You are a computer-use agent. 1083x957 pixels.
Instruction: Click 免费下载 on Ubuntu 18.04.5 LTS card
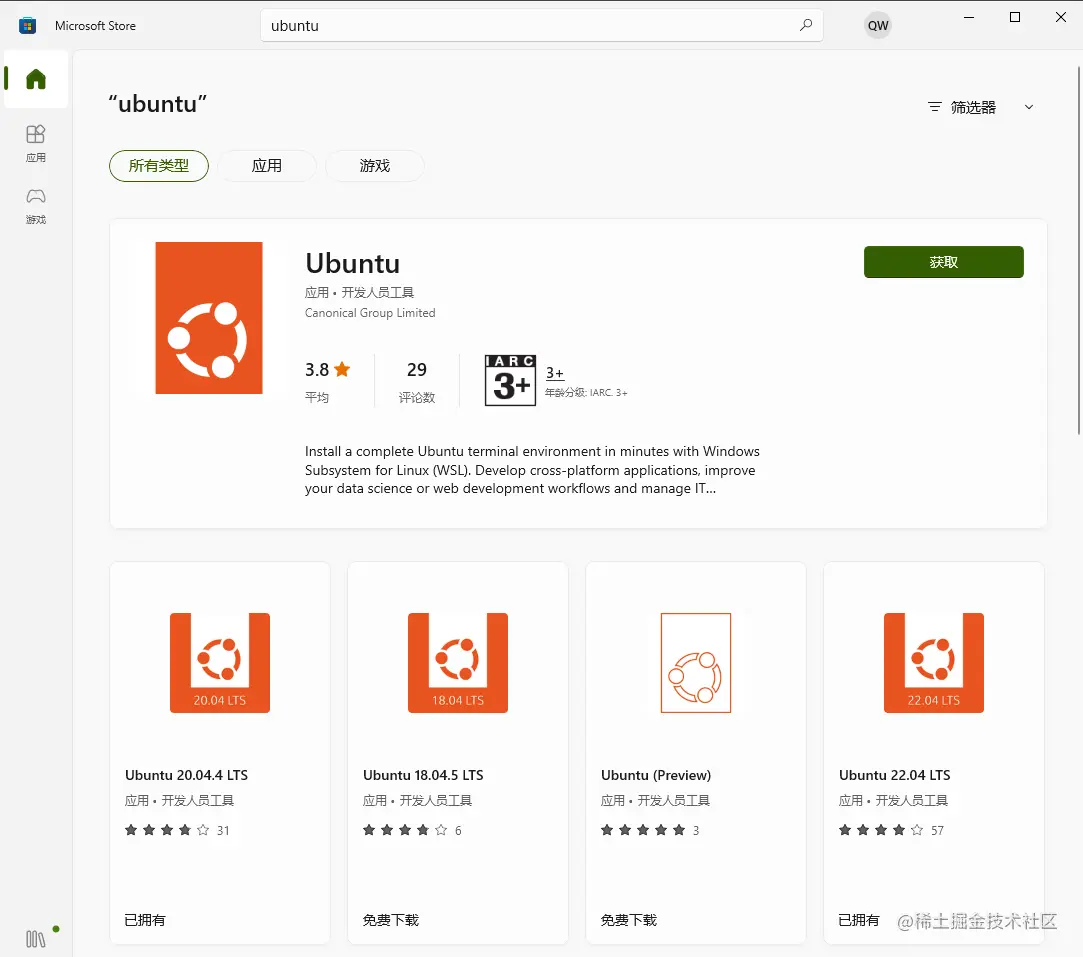391,920
